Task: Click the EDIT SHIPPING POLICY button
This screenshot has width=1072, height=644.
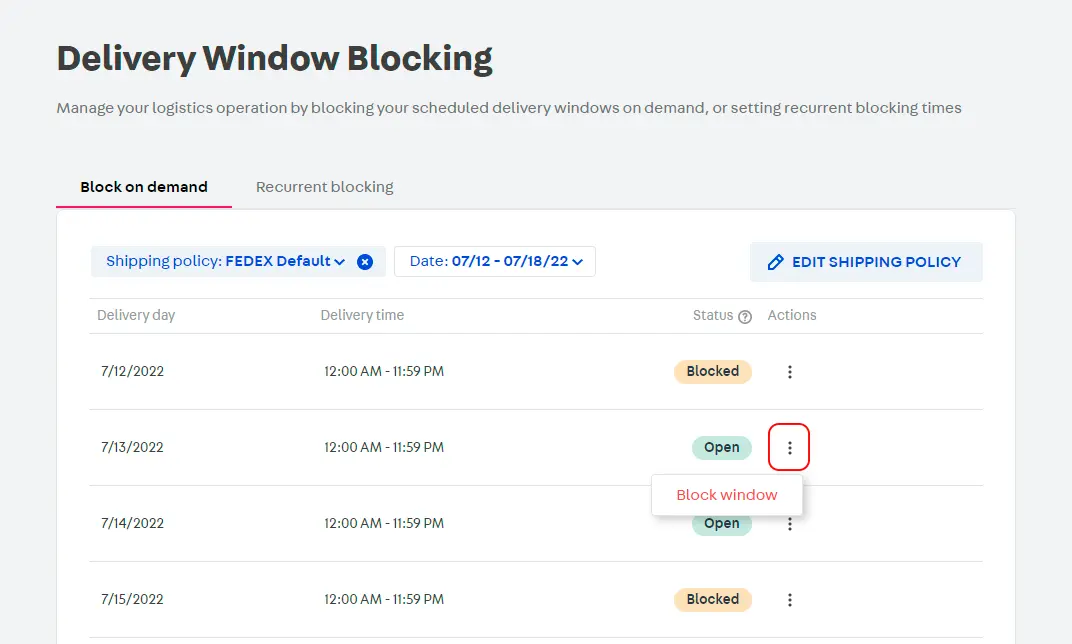Action: pyautogui.click(x=866, y=261)
